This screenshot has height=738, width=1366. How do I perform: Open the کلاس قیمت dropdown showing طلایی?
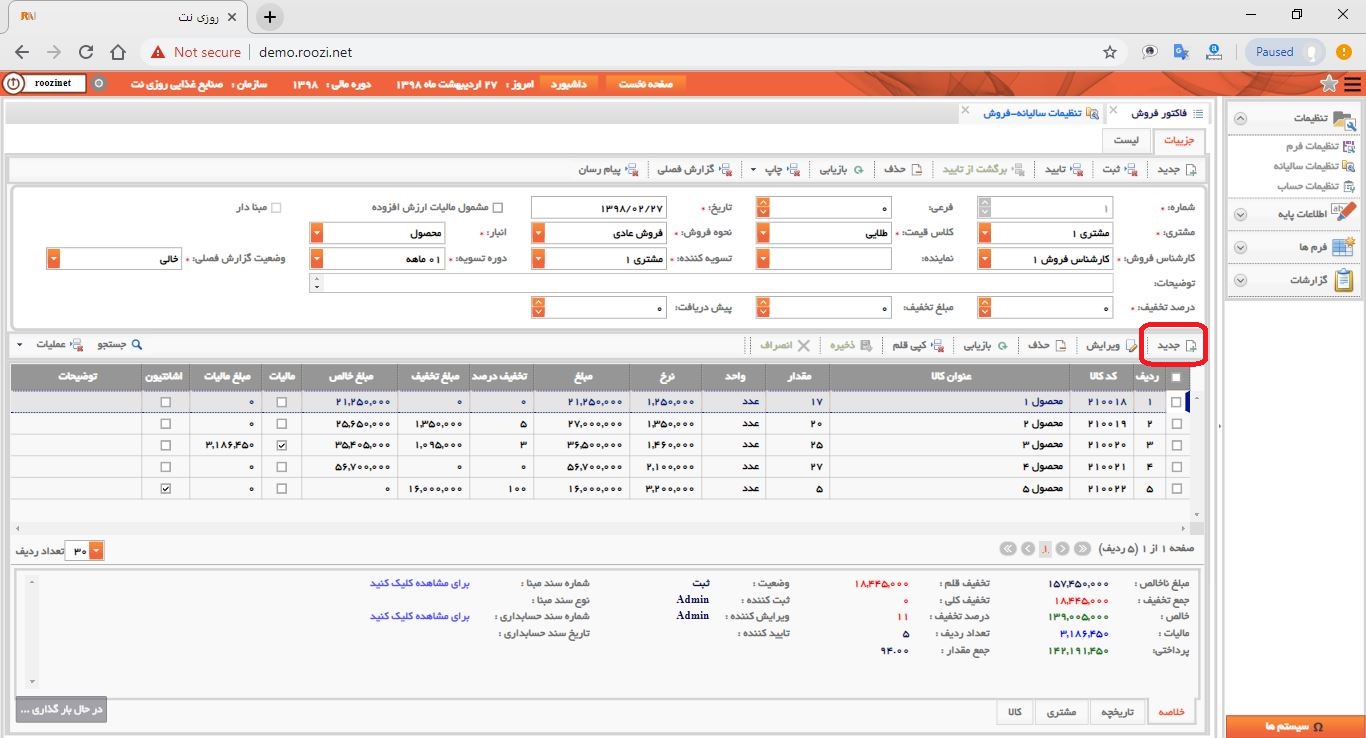coord(763,233)
